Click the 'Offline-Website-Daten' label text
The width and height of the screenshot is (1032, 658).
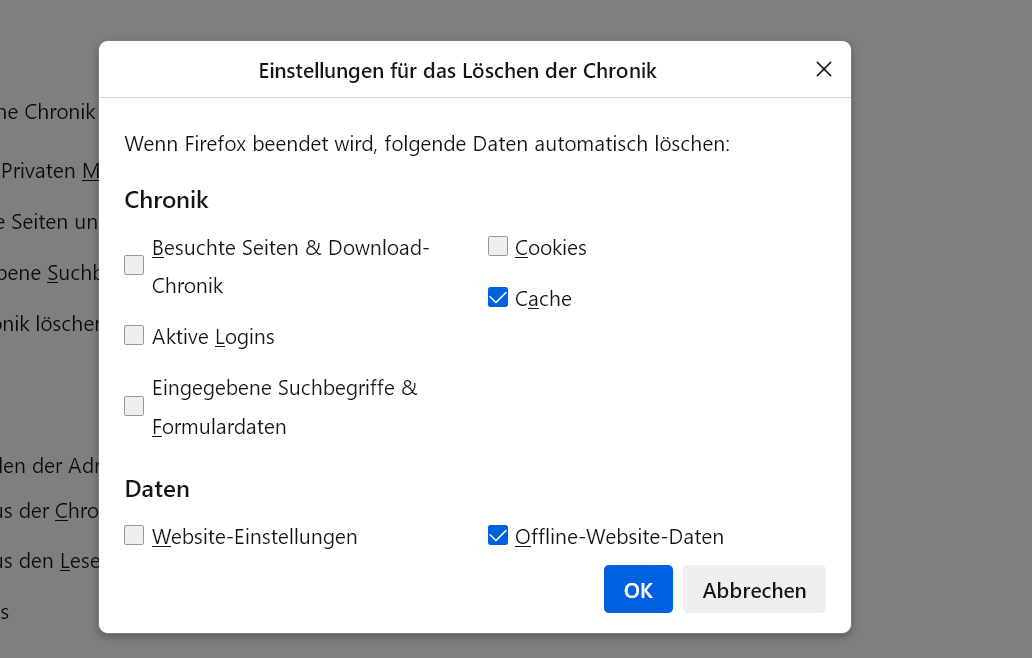coord(619,537)
